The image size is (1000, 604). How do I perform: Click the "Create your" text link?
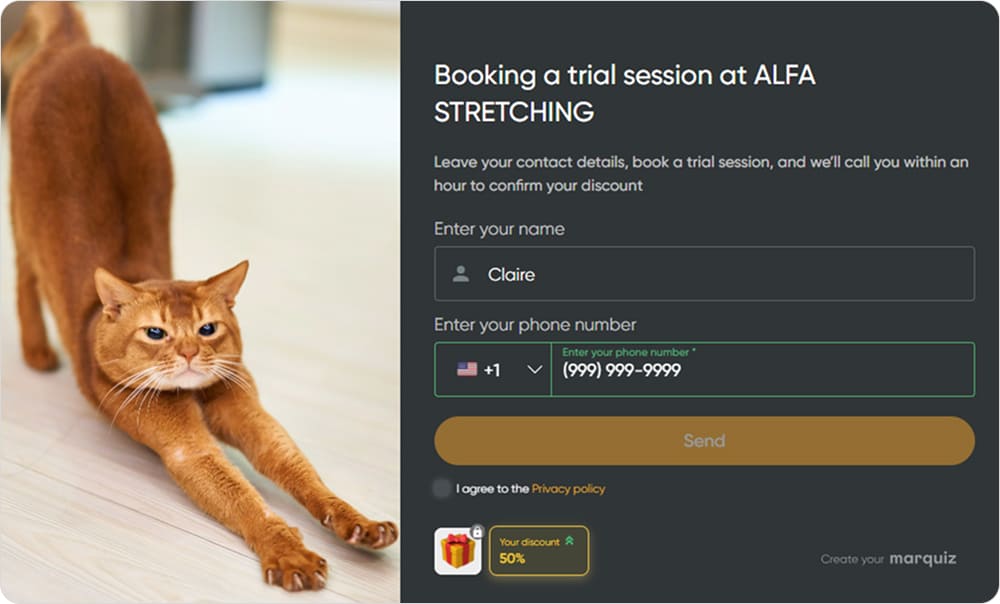coord(852,559)
